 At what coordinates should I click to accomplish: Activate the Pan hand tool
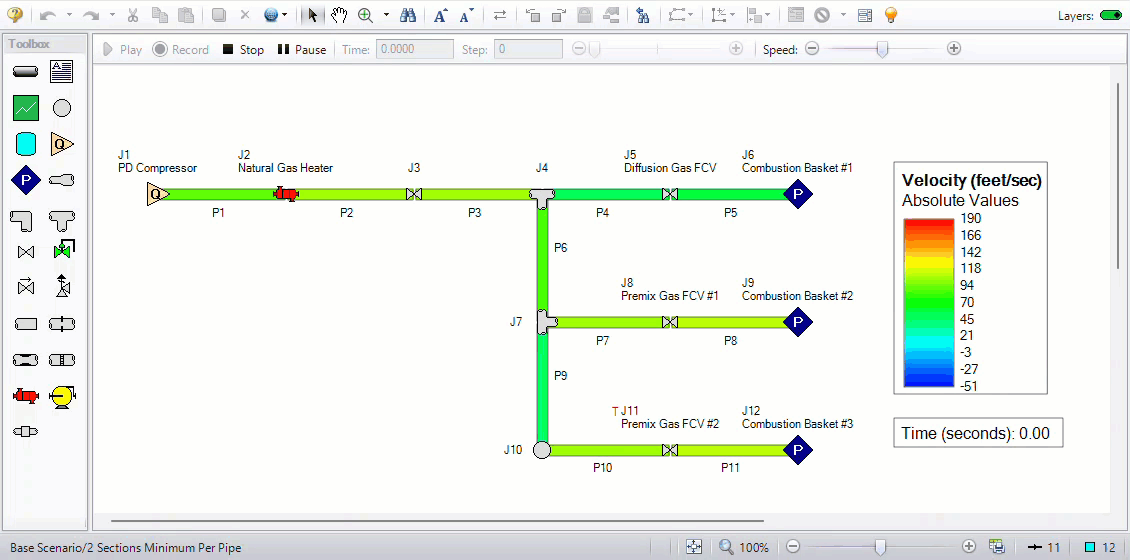click(x=339, y=14)
